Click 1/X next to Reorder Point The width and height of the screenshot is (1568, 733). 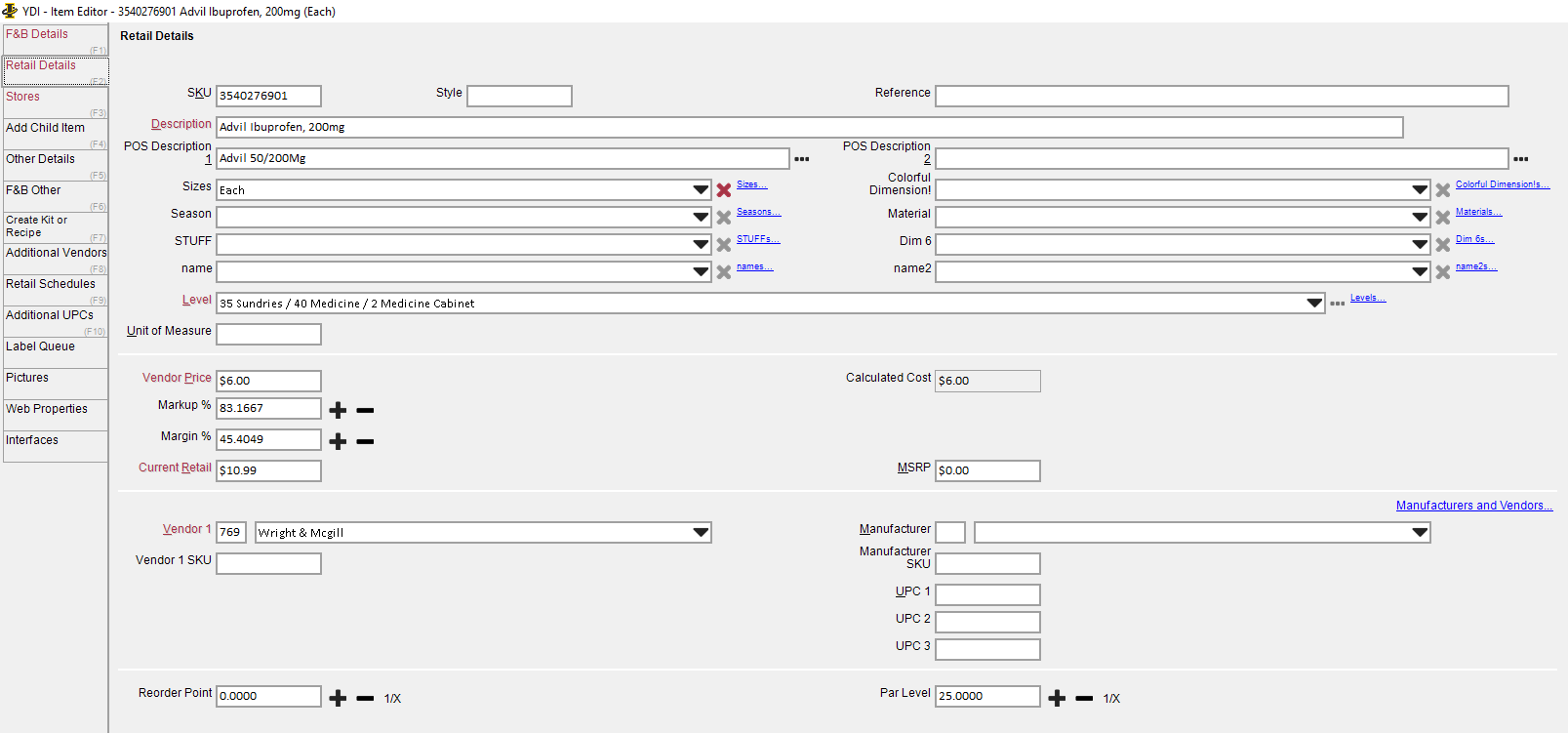click(x=392, y=699)
